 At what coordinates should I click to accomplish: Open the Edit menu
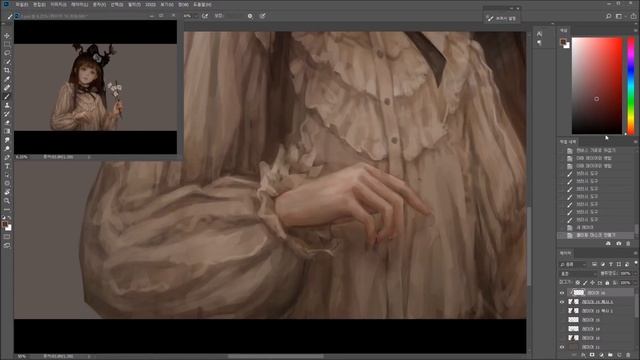pyautogui.click(x=40, y=4)
